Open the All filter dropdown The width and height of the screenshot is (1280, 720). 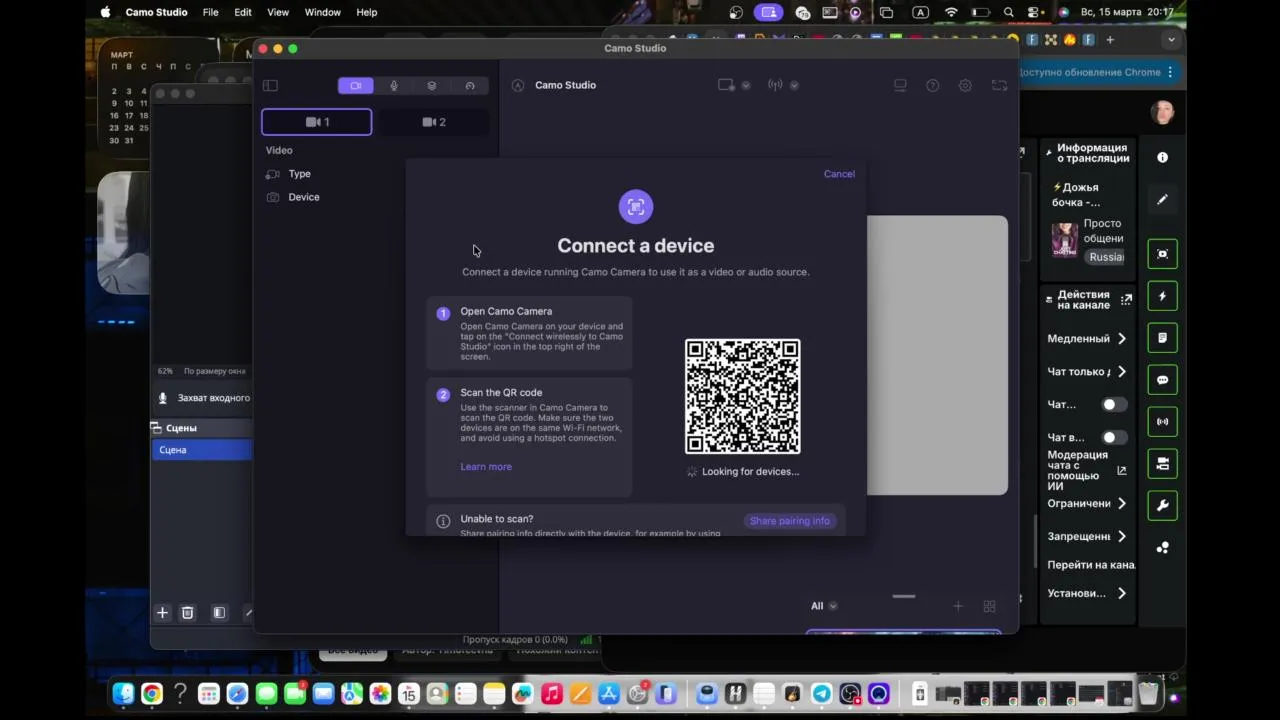(x=824, y=606)
